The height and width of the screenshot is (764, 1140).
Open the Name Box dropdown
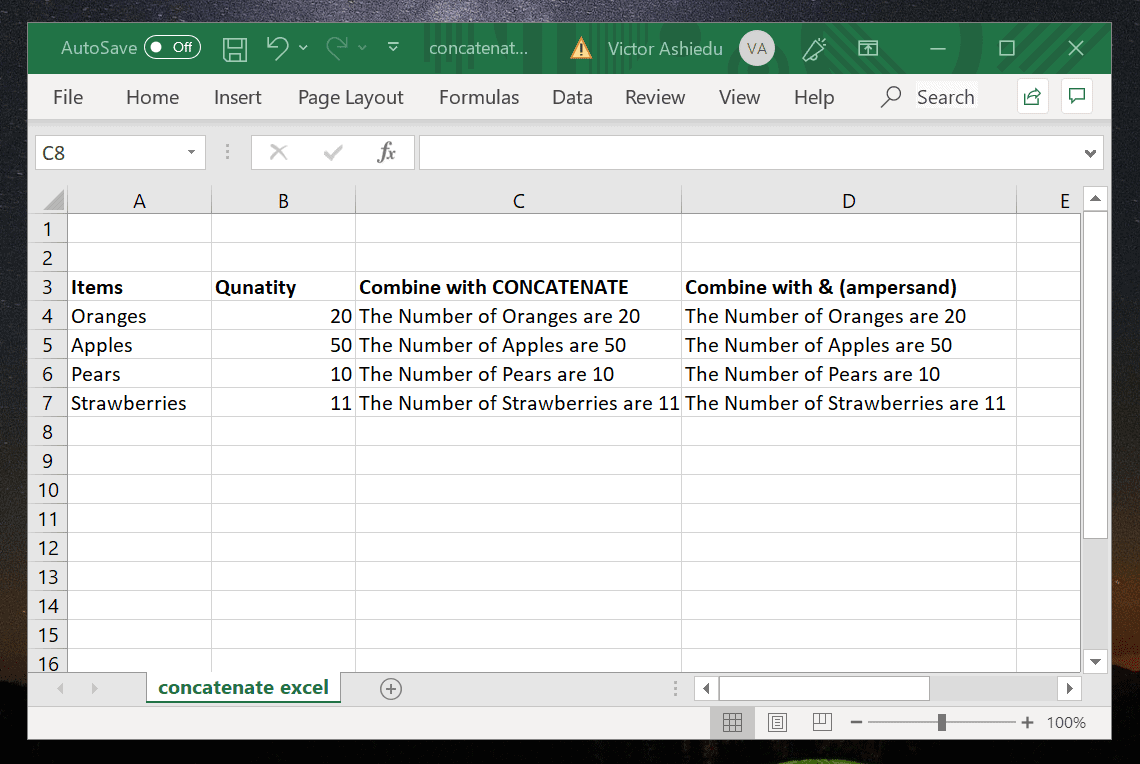[x=190, y=152]
